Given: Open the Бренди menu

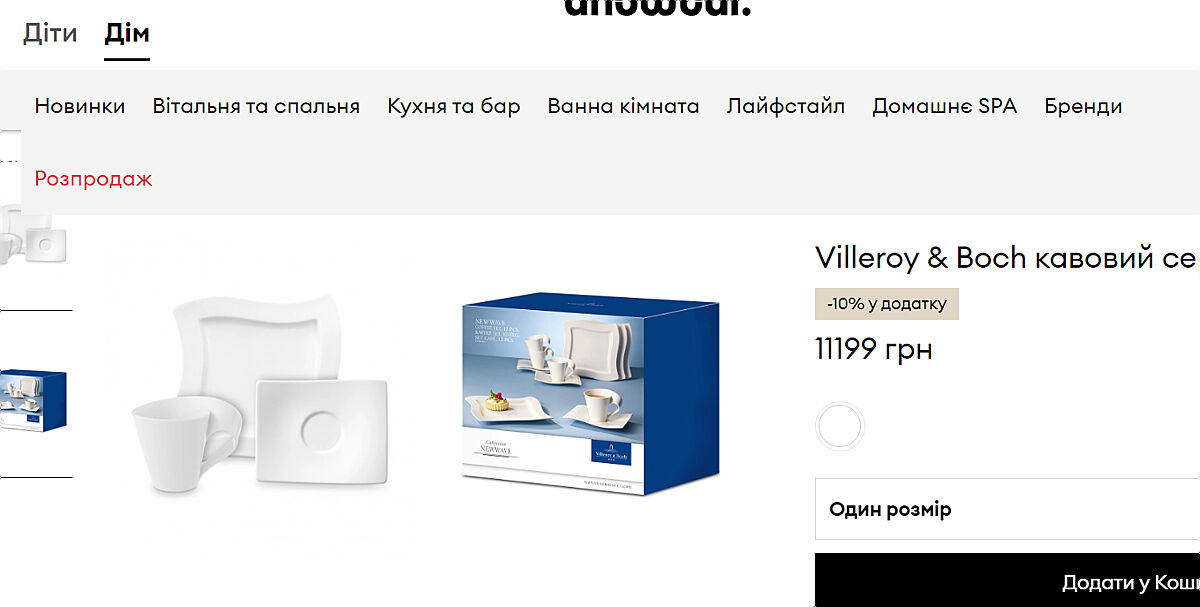Looking at the screenshot, I should point(1083,106).
